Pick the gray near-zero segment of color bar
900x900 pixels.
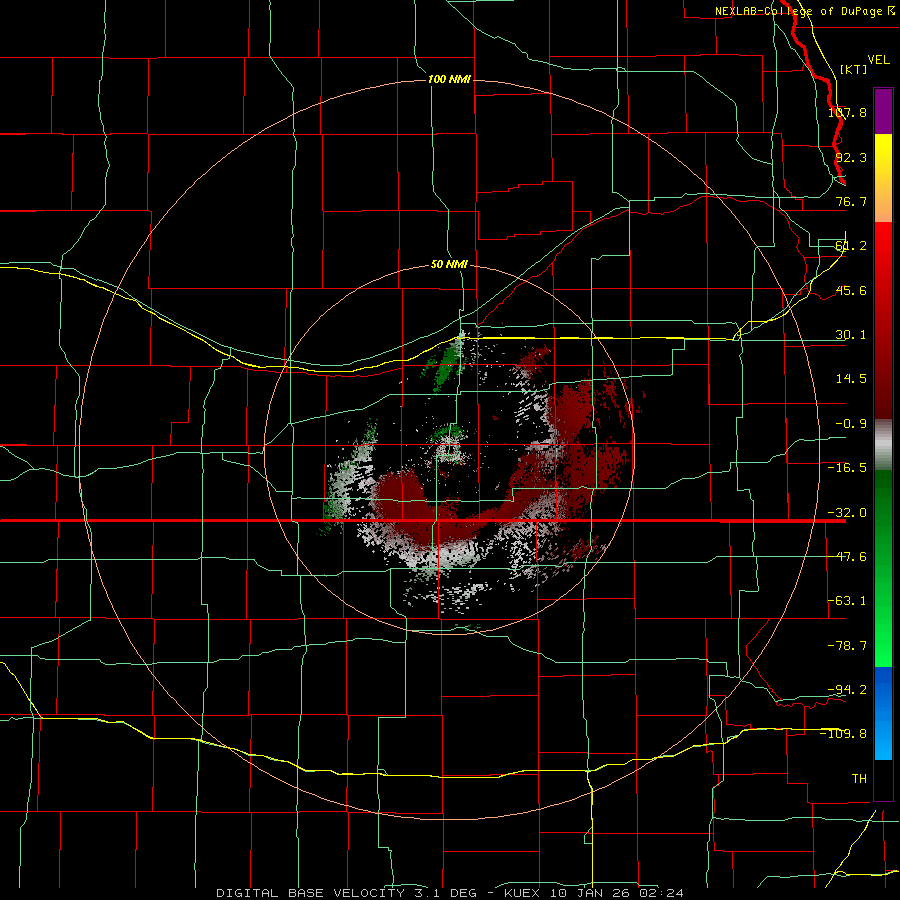(883, 445)
